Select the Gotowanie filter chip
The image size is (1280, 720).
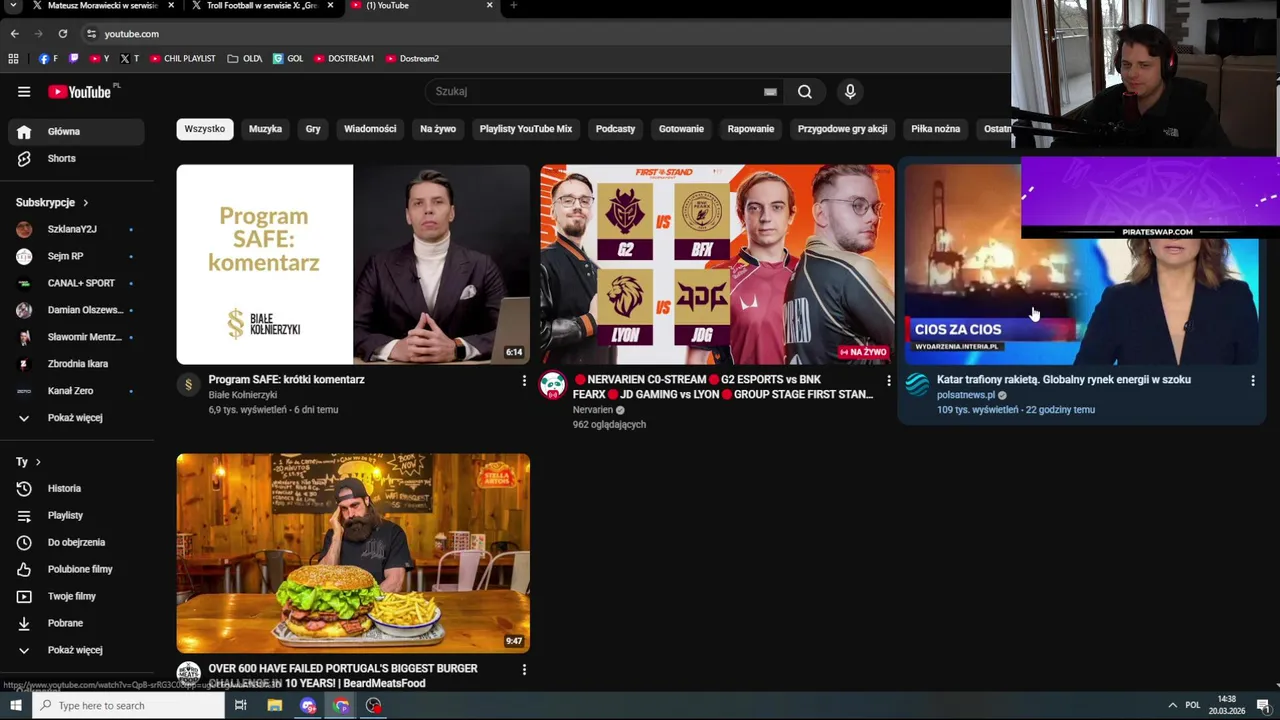click(x=681, y=129)
